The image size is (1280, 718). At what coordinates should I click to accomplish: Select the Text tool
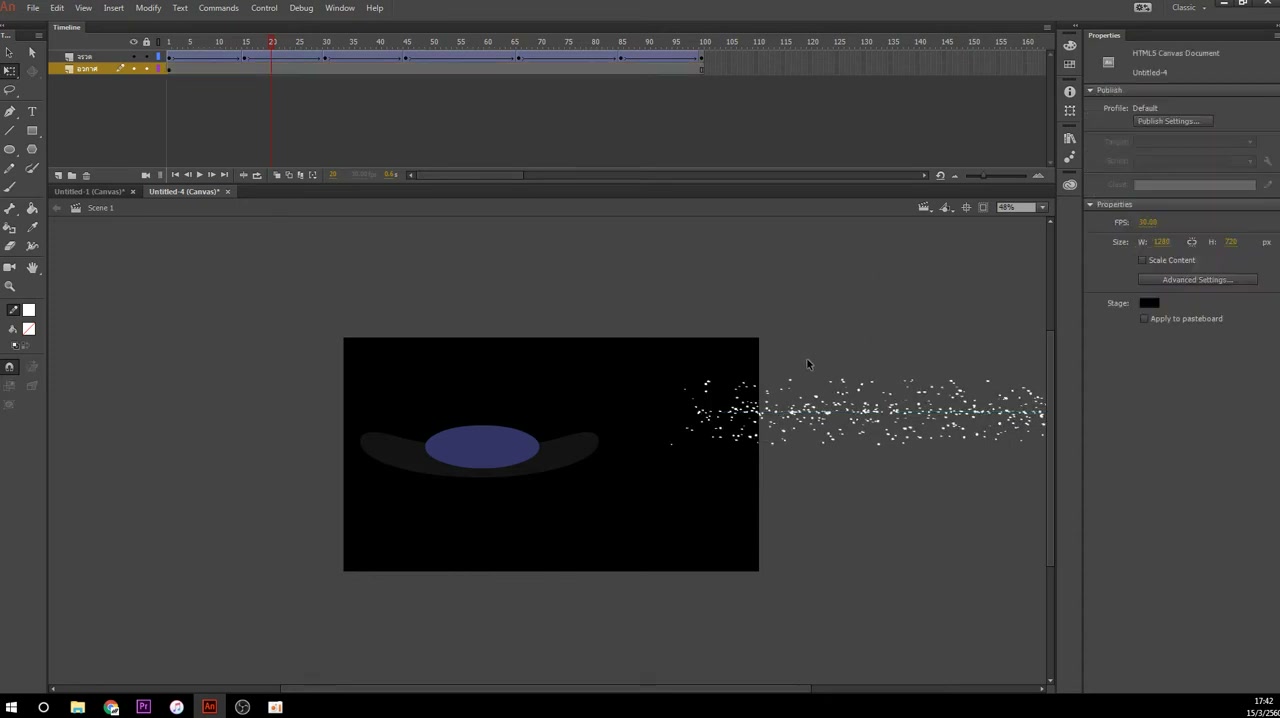(x=32, y=112)
